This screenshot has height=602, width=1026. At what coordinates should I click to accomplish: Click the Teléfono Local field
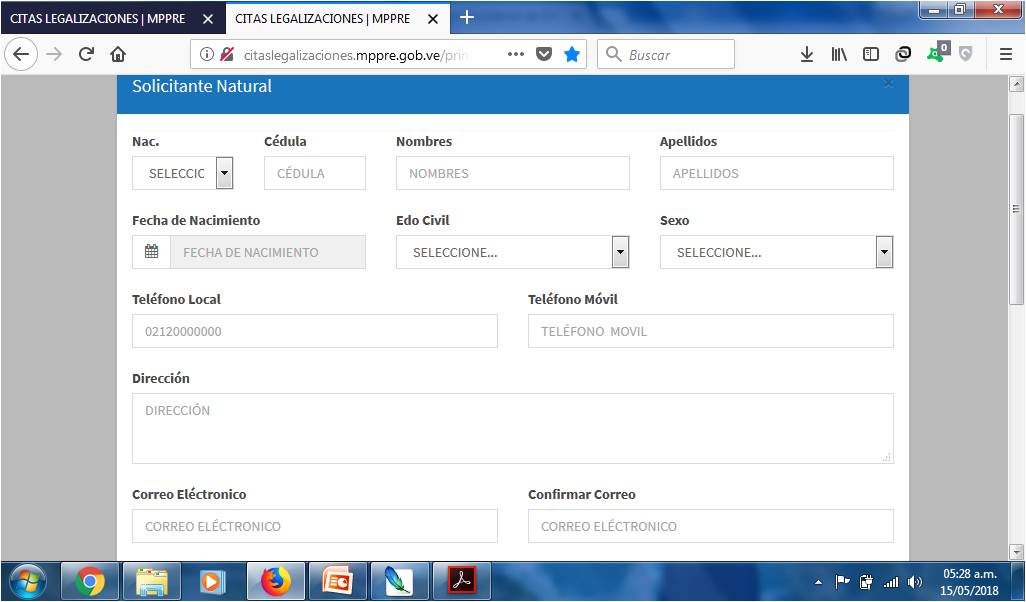pos(315,331)
